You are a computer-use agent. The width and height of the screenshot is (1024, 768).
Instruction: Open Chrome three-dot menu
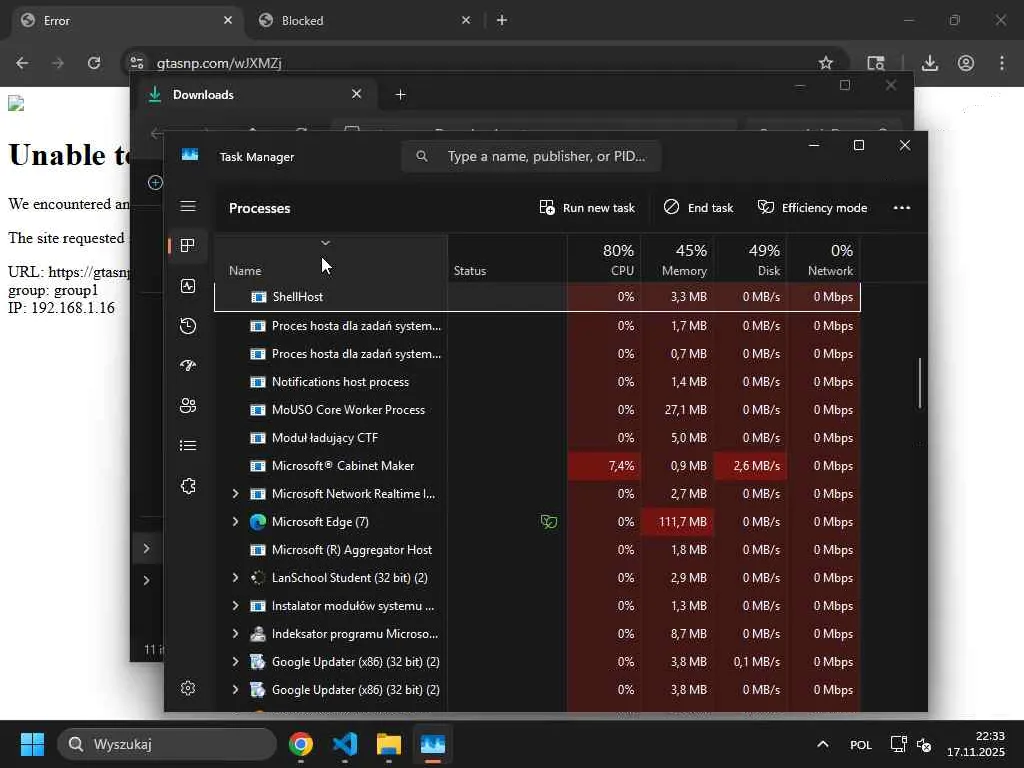coord(1002,63)
